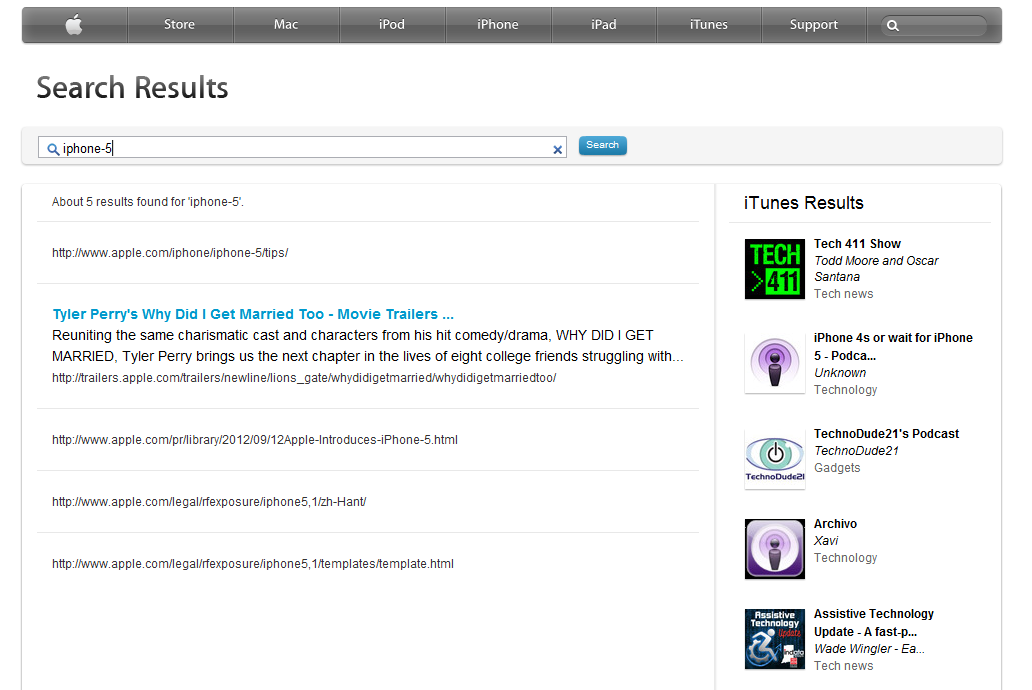Click the blue Search button
The height and width of the screenshot is (690, 1032).
[602, 146]
